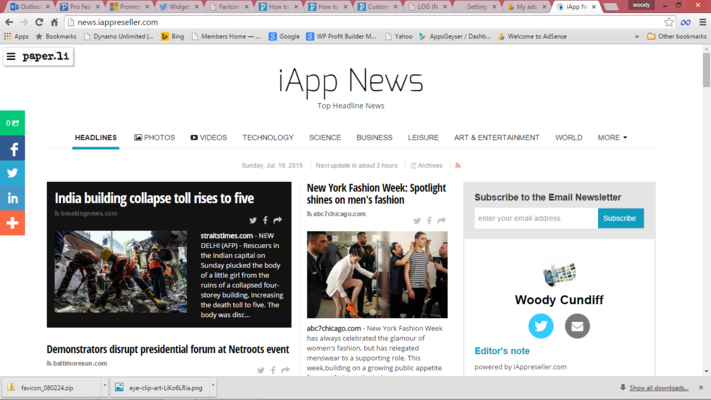Viewport: 711px width, 400px height.
Task: Bookmark this page with the star
Action: point(669,22)
